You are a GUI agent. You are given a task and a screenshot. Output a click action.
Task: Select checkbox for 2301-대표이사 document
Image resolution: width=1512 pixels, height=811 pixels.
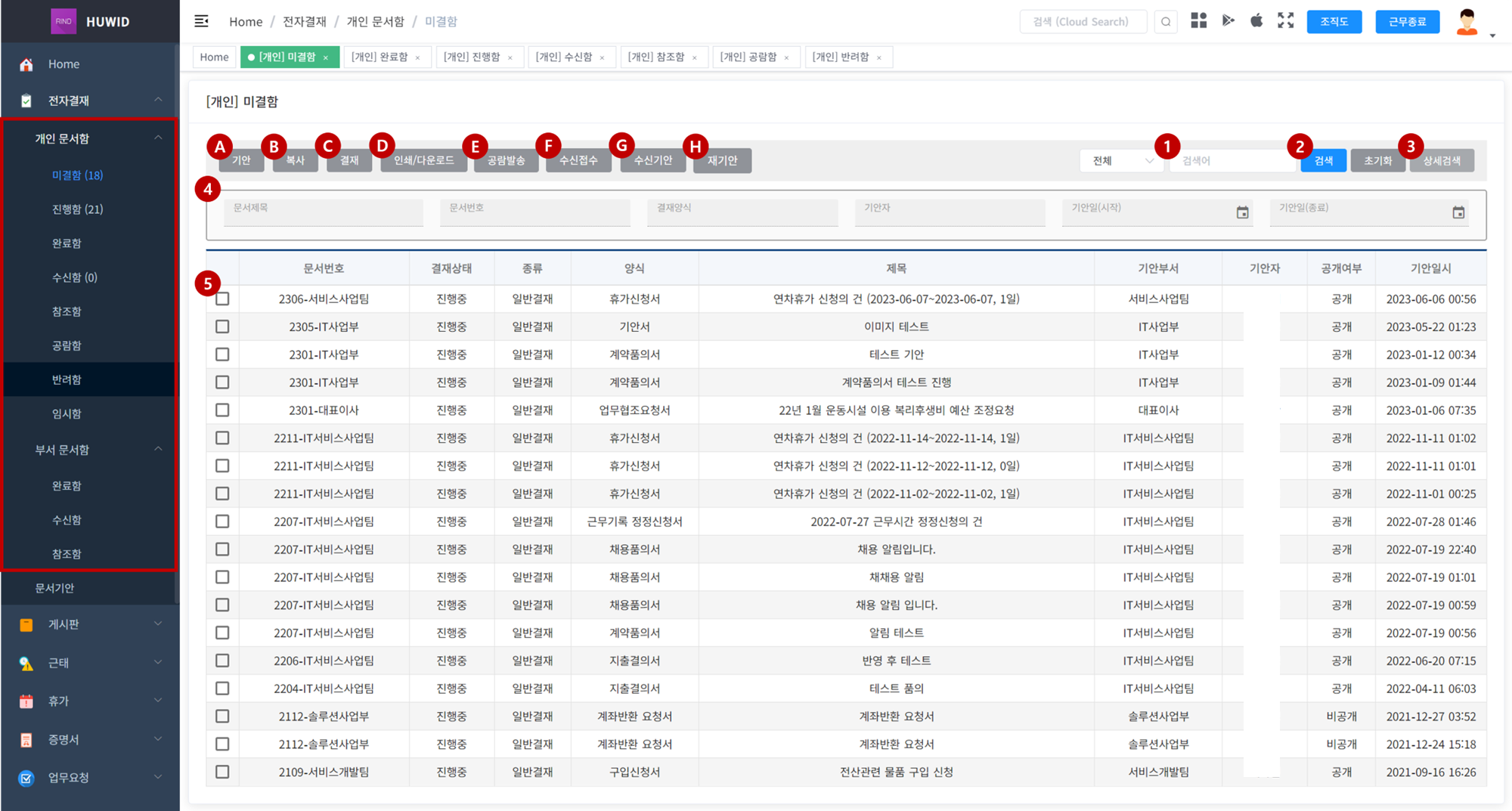pyautogui.click(x=222, y=410)
